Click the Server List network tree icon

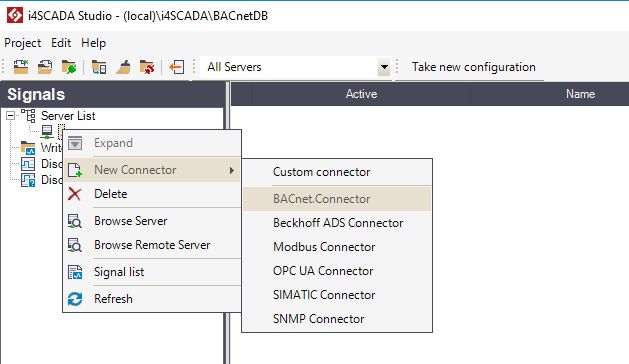point(28,116)
